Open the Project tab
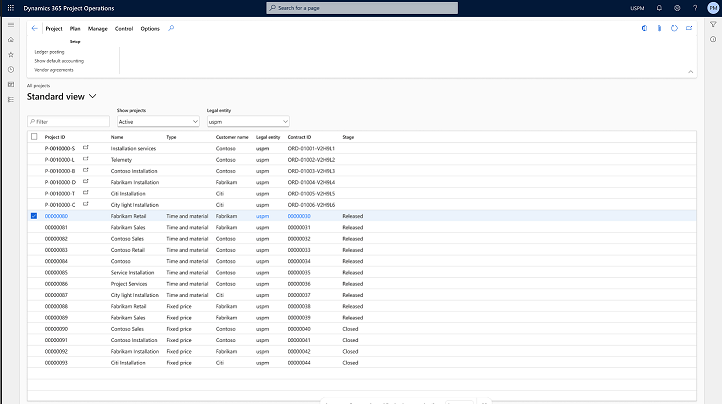This screenshot has height=404, width=722. [54, 29]
